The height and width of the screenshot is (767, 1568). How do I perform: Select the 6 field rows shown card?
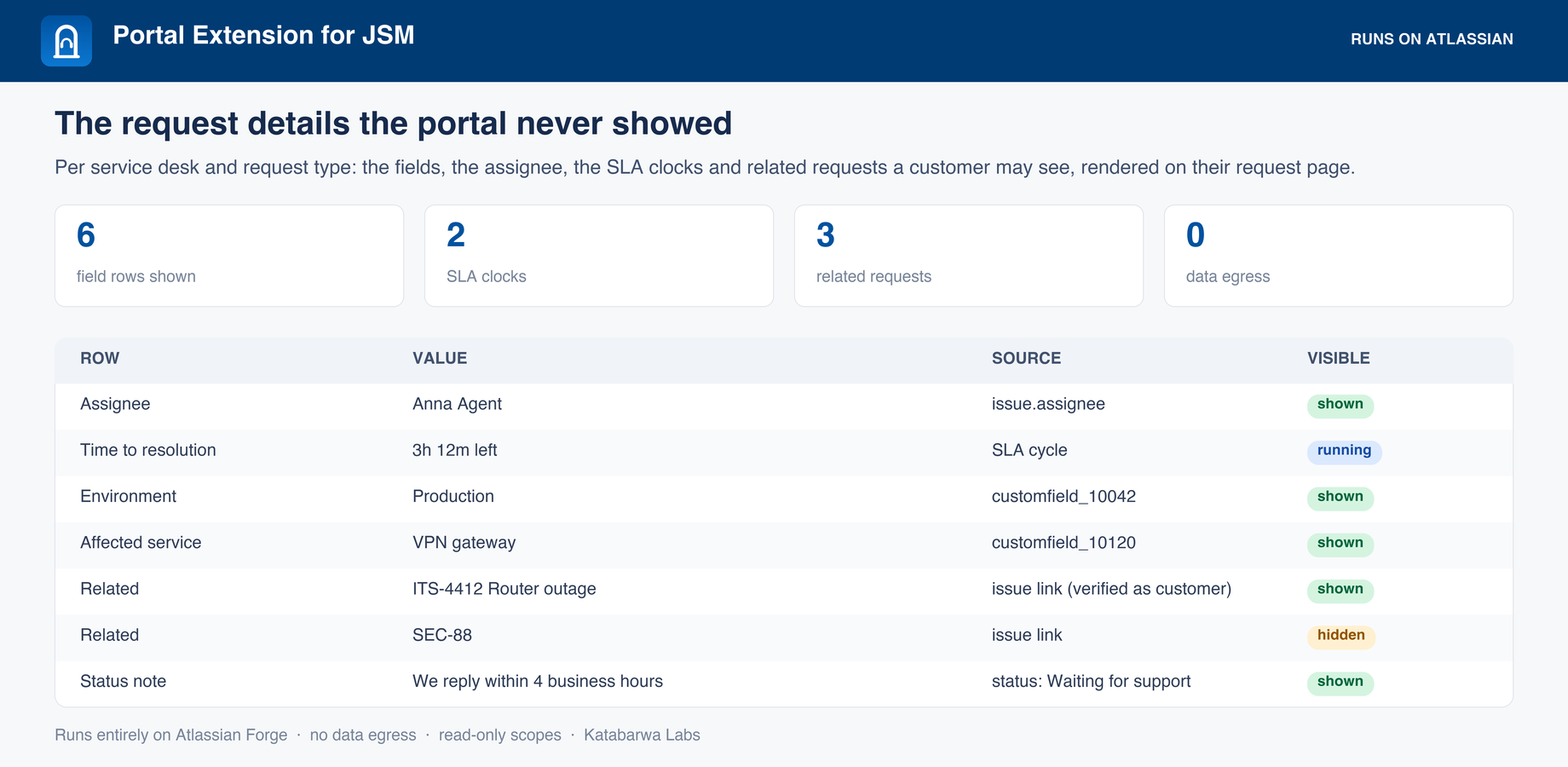[x=229, y=256]
